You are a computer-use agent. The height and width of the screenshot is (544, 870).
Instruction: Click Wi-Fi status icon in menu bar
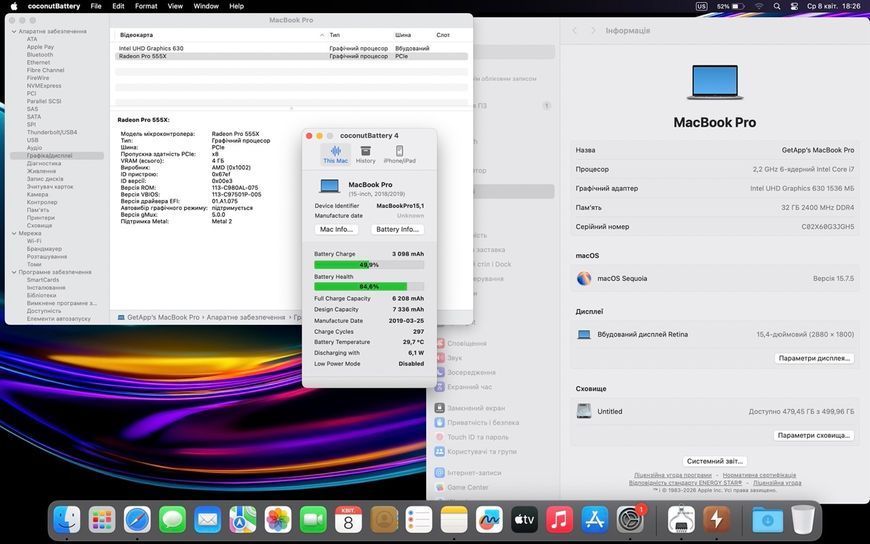click(x=758, y=6)
